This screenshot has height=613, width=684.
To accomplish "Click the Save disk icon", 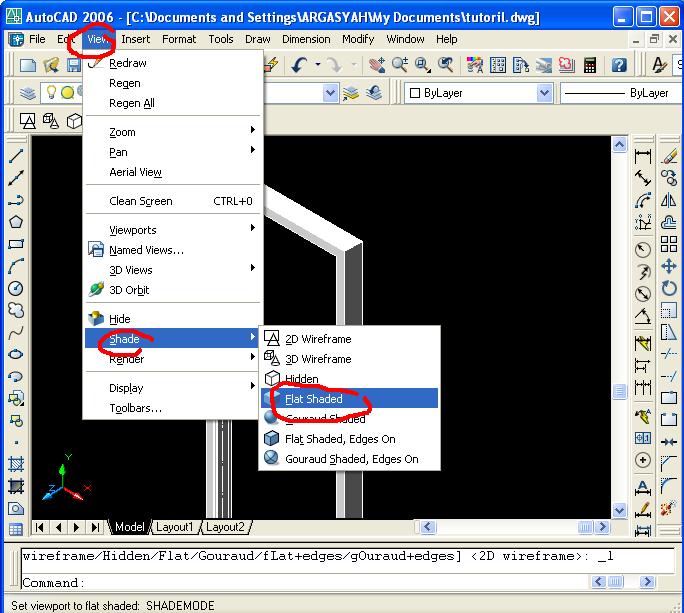I will click(74, 65).
